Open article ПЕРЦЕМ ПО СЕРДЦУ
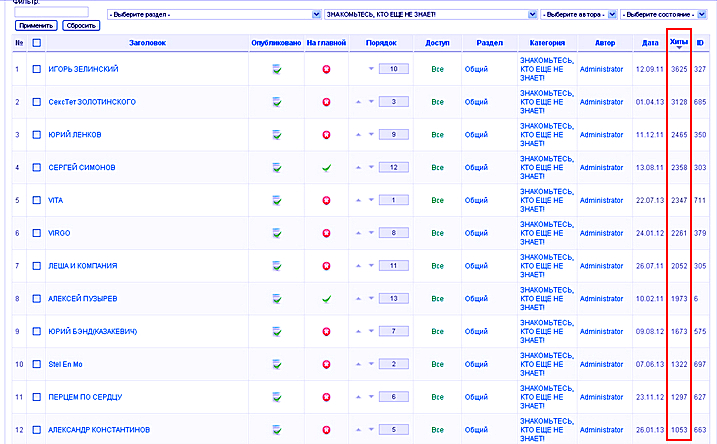 85,397
